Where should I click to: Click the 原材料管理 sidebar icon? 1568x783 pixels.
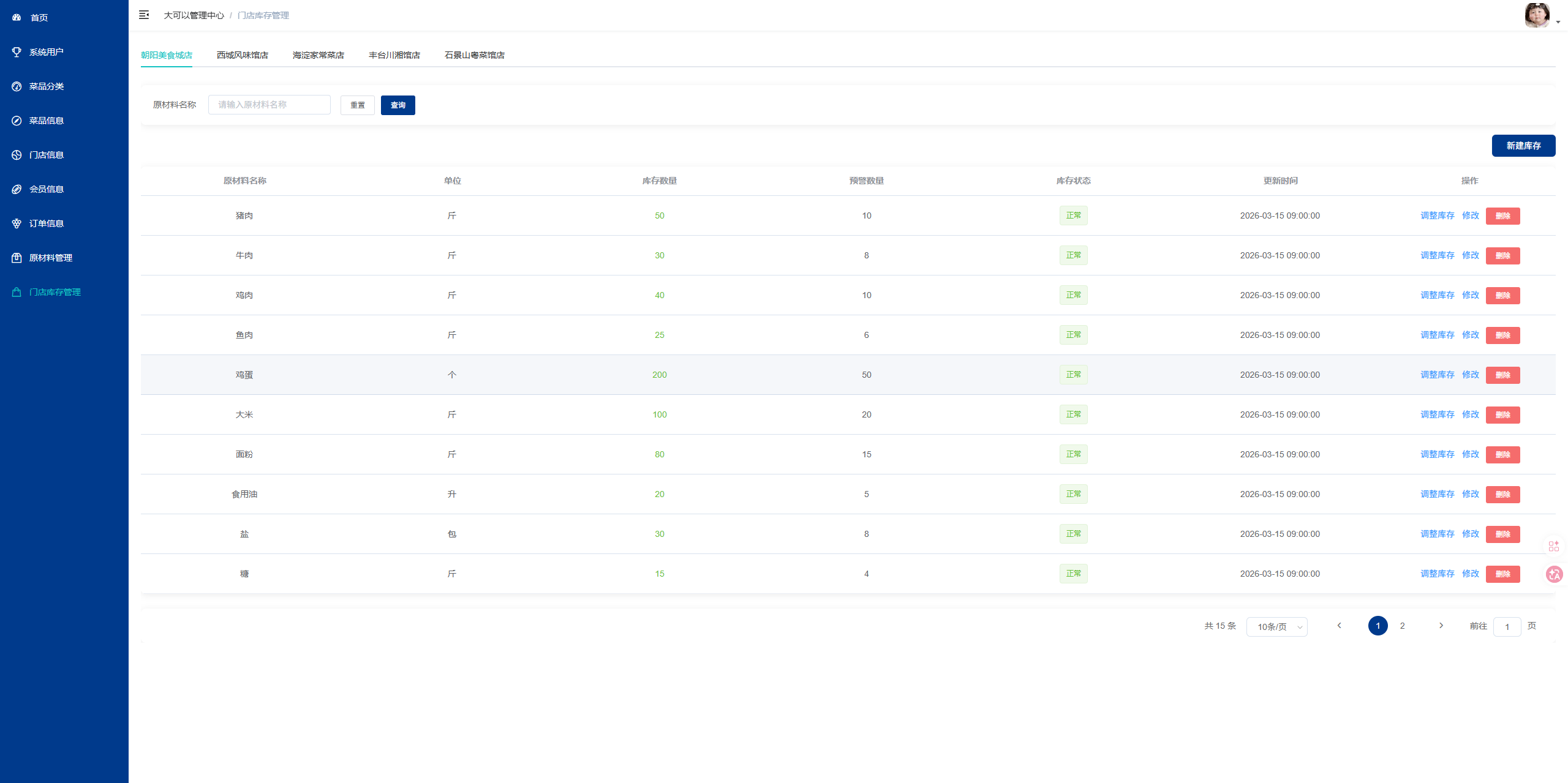17,258
